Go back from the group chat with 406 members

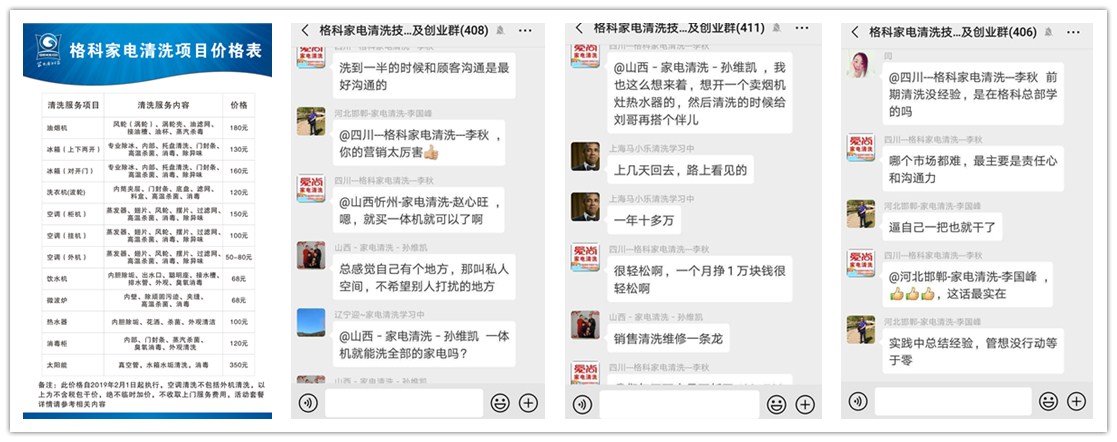pyautogui.click(x=854, y=31)
